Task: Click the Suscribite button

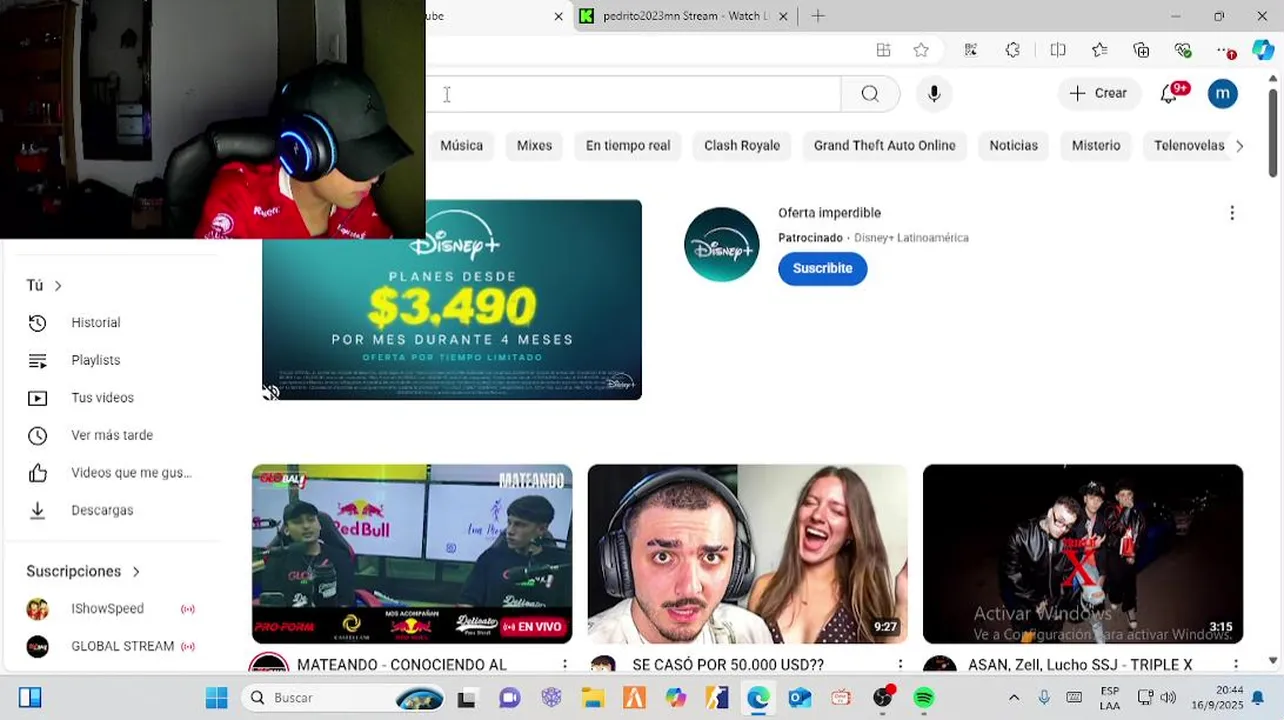Action: (823, 268)
